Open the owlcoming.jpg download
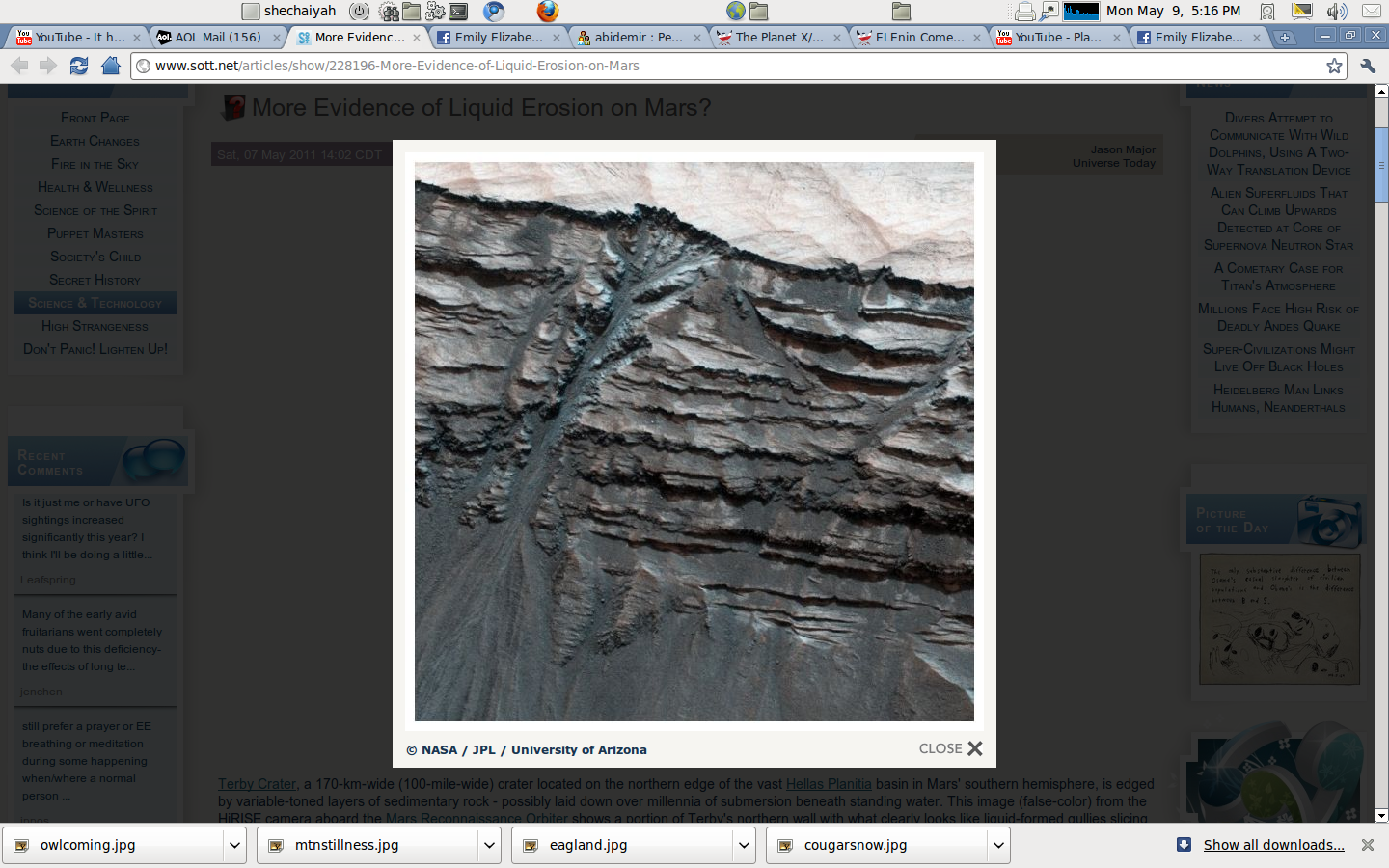The width and height of the screenshot is (1389, 868). coord(114,845)
